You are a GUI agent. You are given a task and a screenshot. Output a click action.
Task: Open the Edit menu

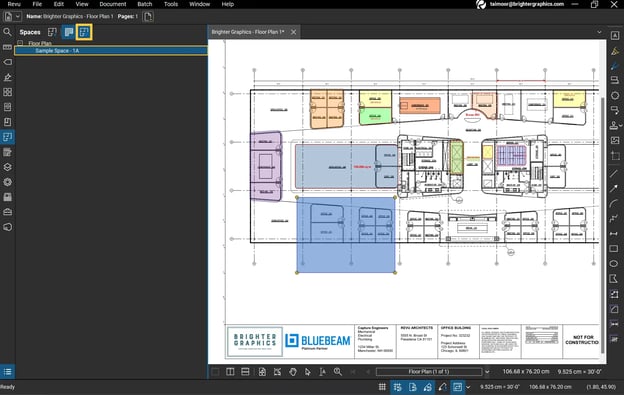[x=59, y=4]
